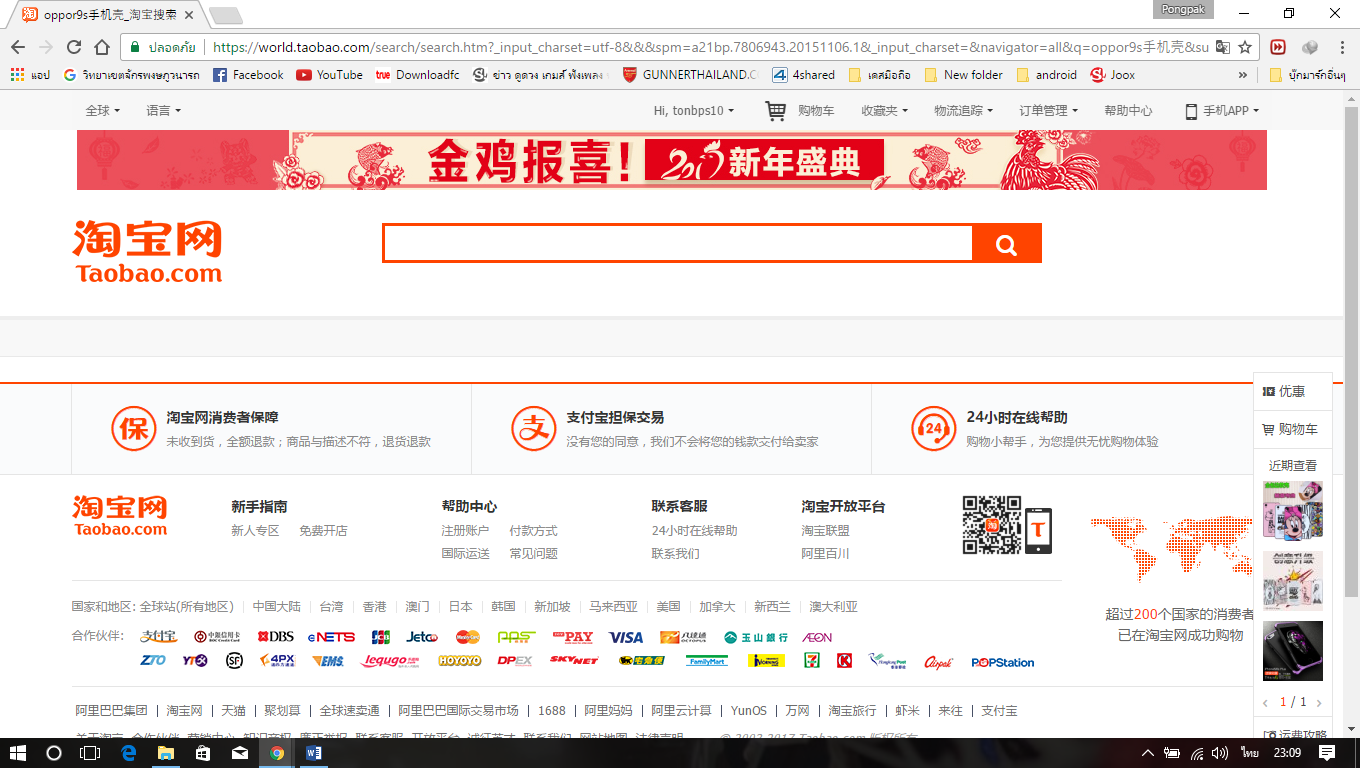Click the VISA partner logo
The width and height of the screenshot is (1360, 768).
tap(626, 637)
